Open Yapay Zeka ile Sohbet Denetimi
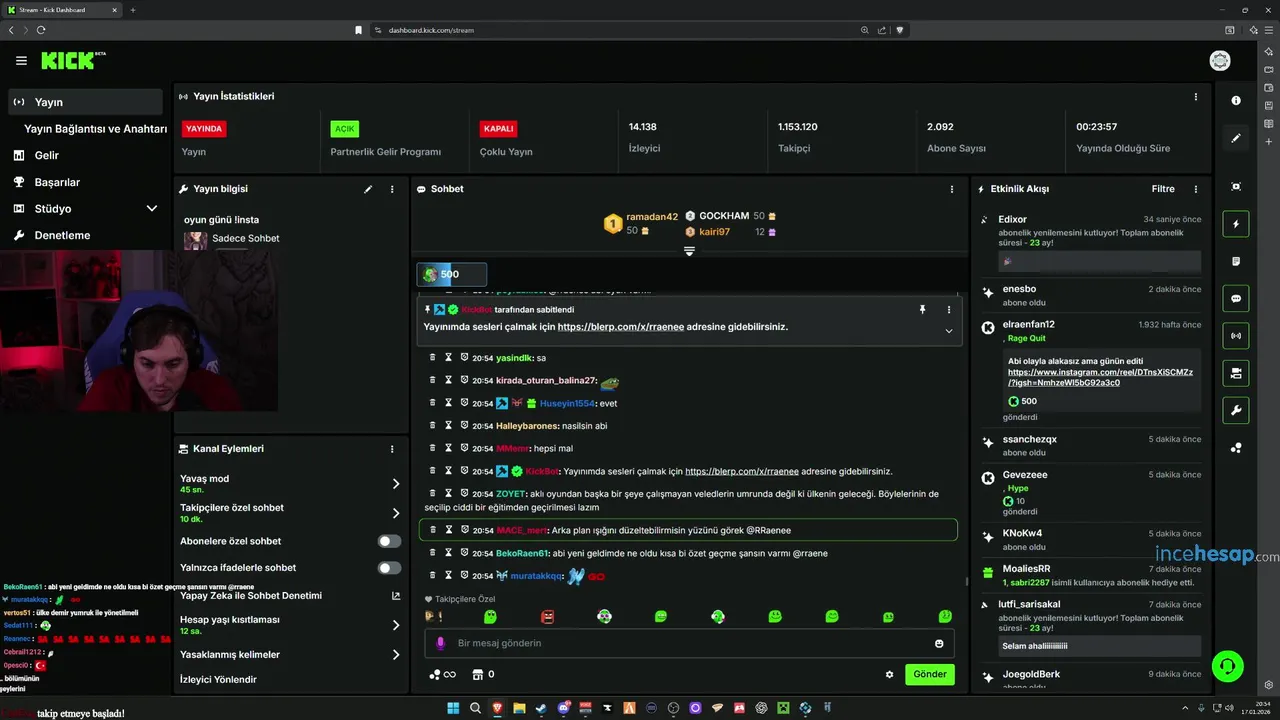The width and height of the screenshot is (1280, 720). pyautogui.click(x=290, y=596)
